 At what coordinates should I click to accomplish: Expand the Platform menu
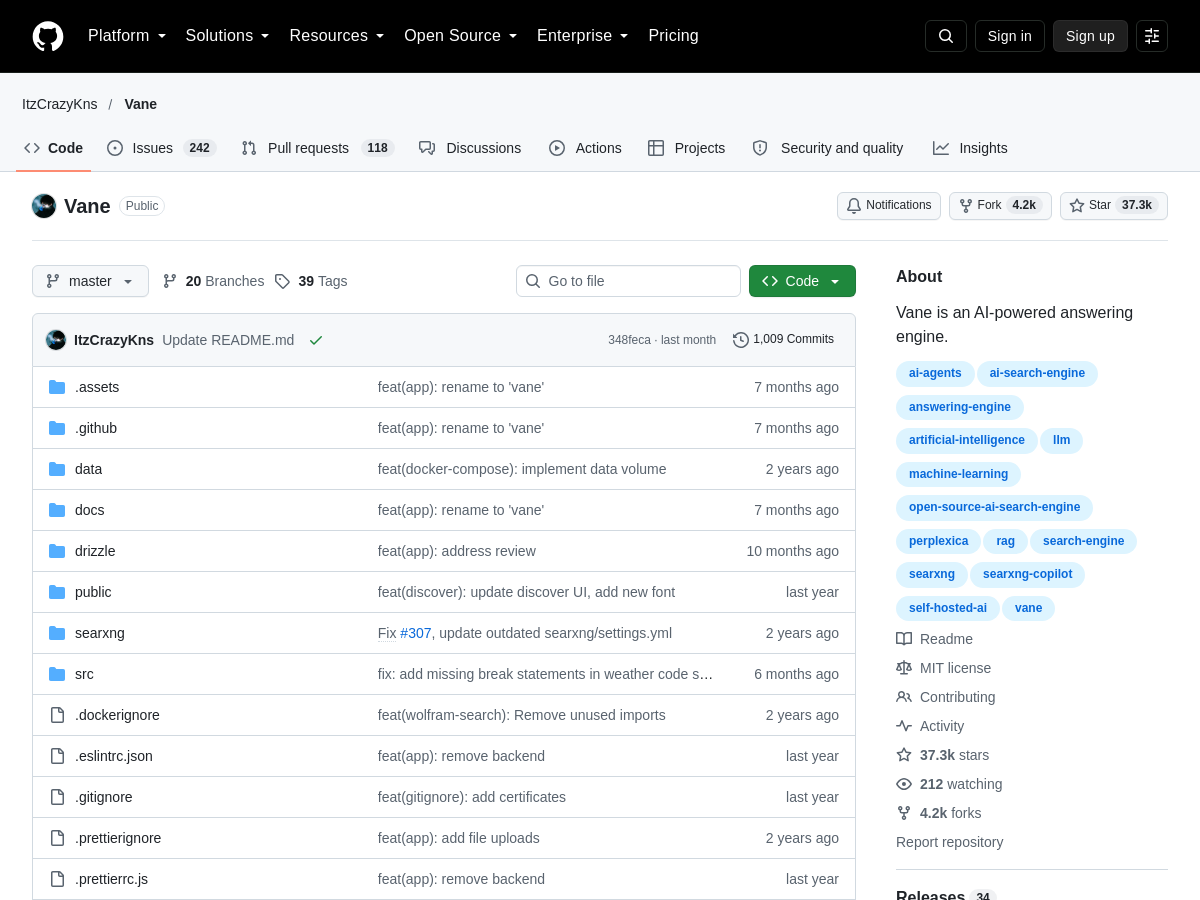pos(127,36)
